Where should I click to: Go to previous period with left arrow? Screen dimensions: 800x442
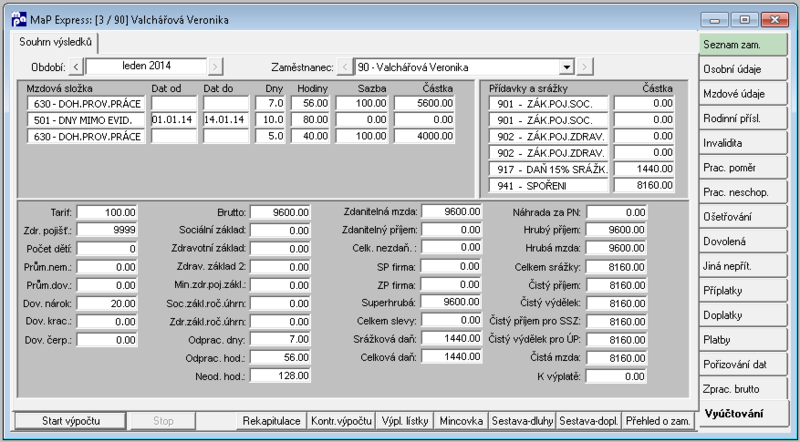[76, 66]
